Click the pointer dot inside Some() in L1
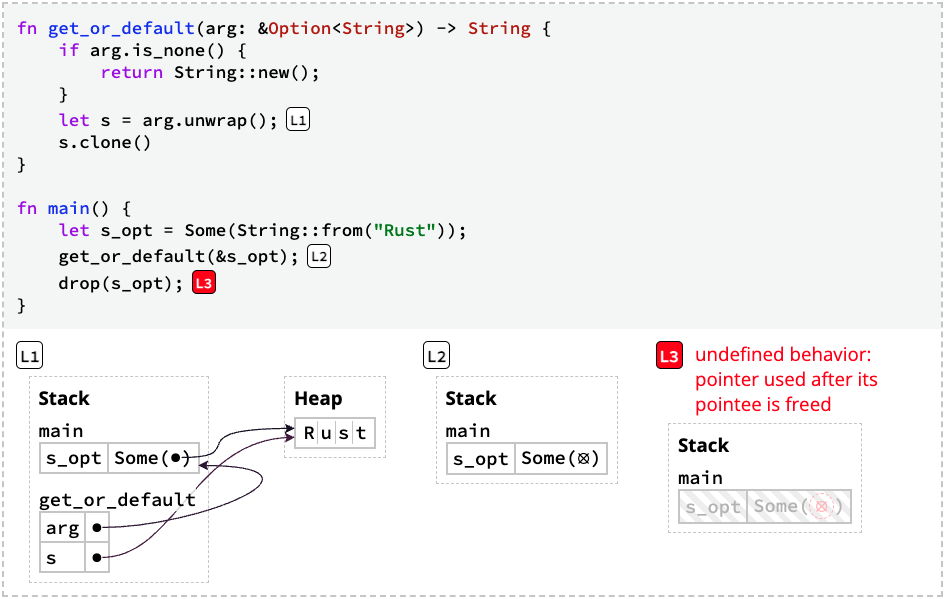Image resolution: width=946 pixels, height=599 pixels. click(175, 458)
